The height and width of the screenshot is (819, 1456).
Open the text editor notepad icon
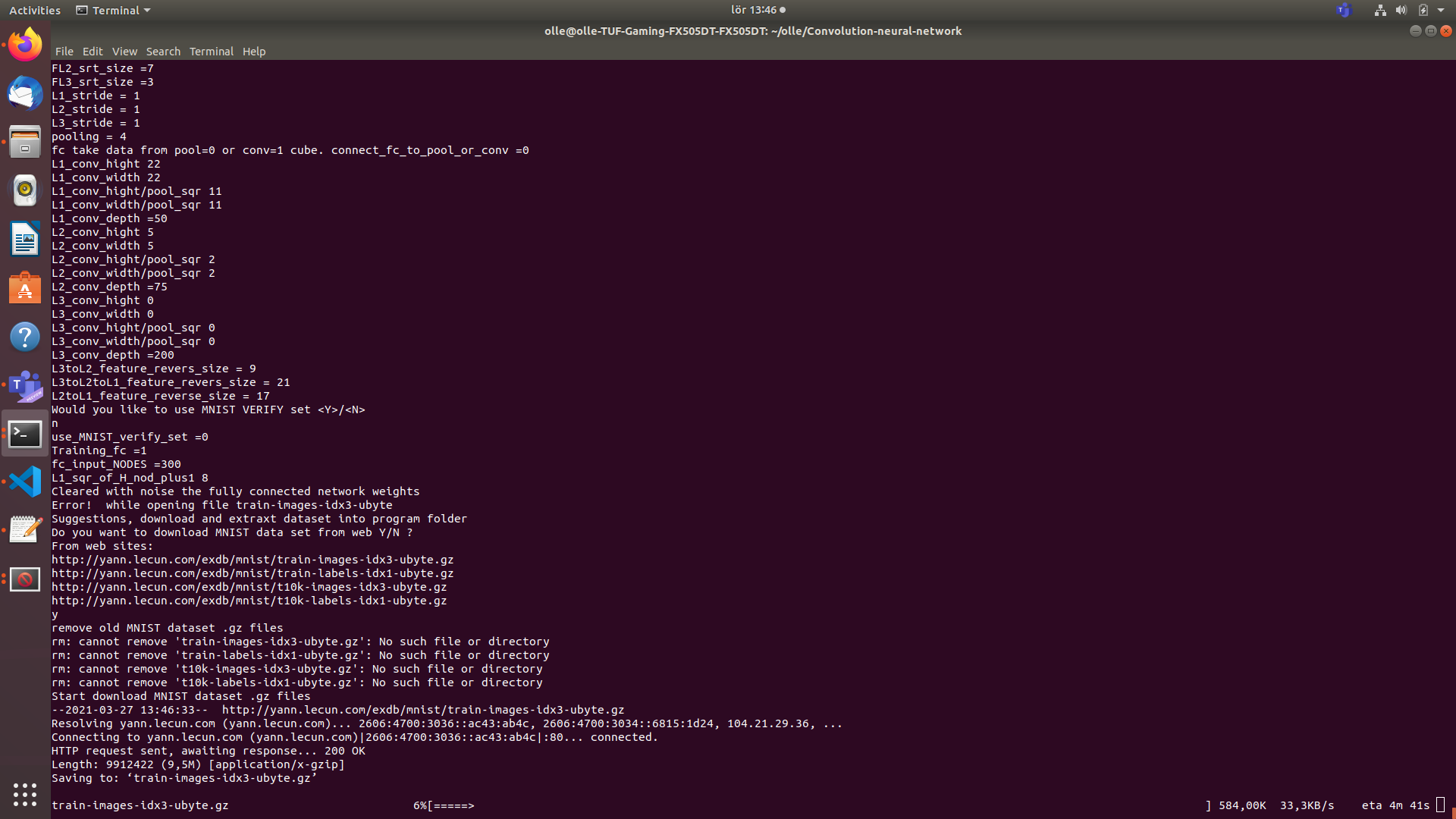[25, 530]
